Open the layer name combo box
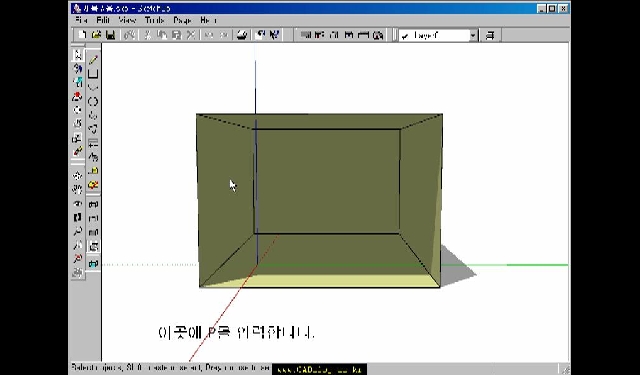The width and height of the screenshot is (640, 375). (x=438, y=36)
